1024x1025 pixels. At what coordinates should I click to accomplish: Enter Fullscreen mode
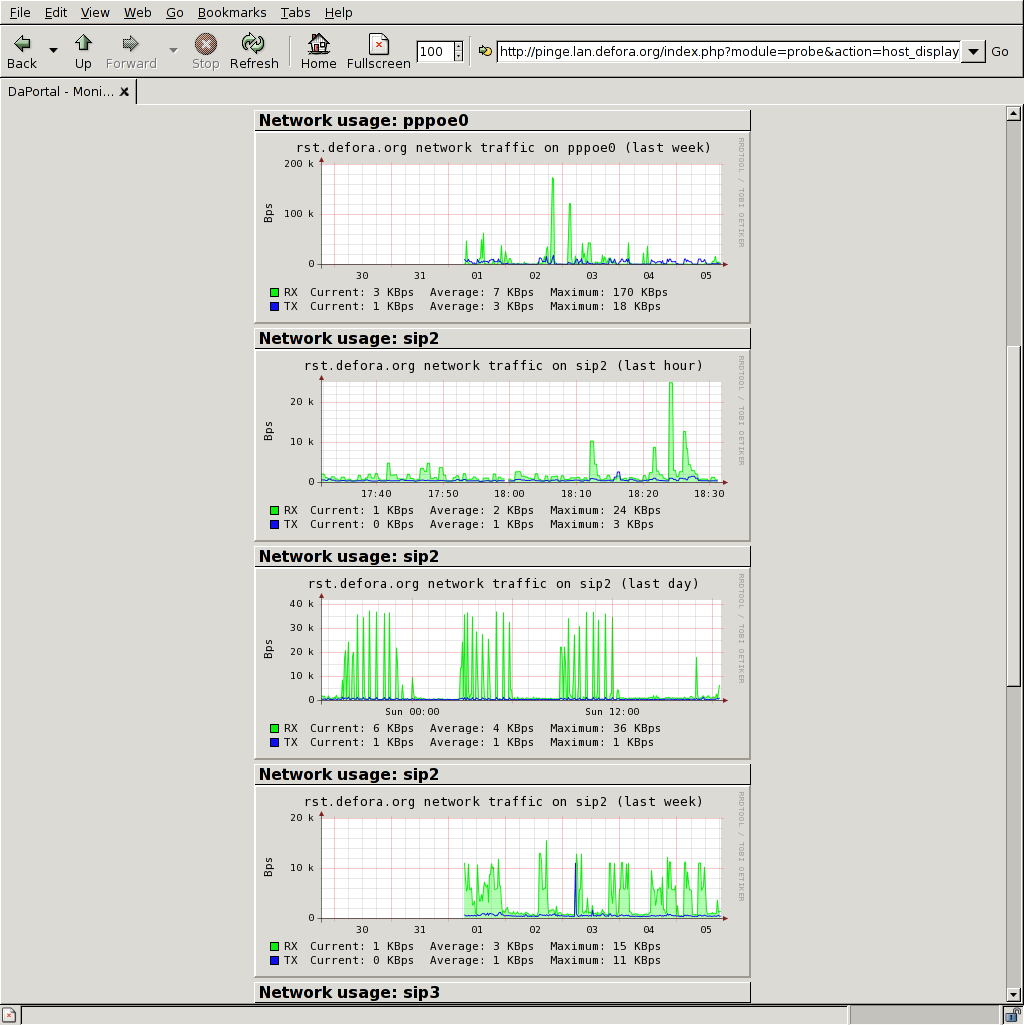point(378,44)
